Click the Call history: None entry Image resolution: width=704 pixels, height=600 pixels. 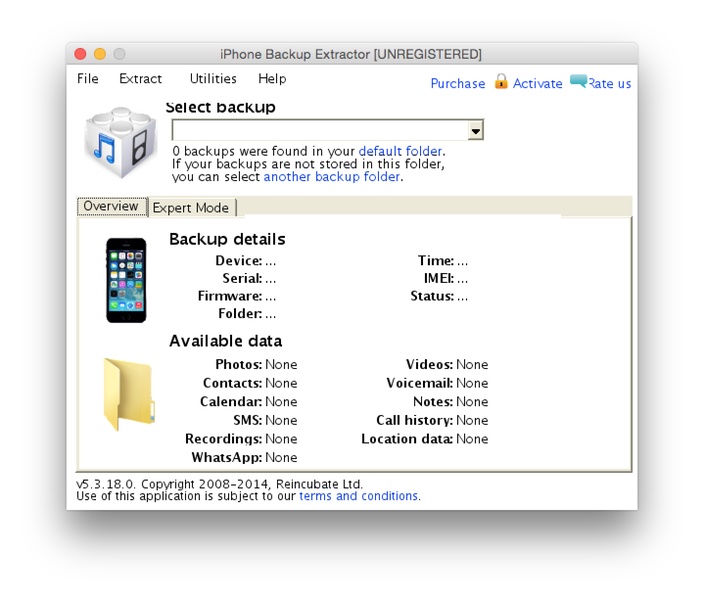432,420
